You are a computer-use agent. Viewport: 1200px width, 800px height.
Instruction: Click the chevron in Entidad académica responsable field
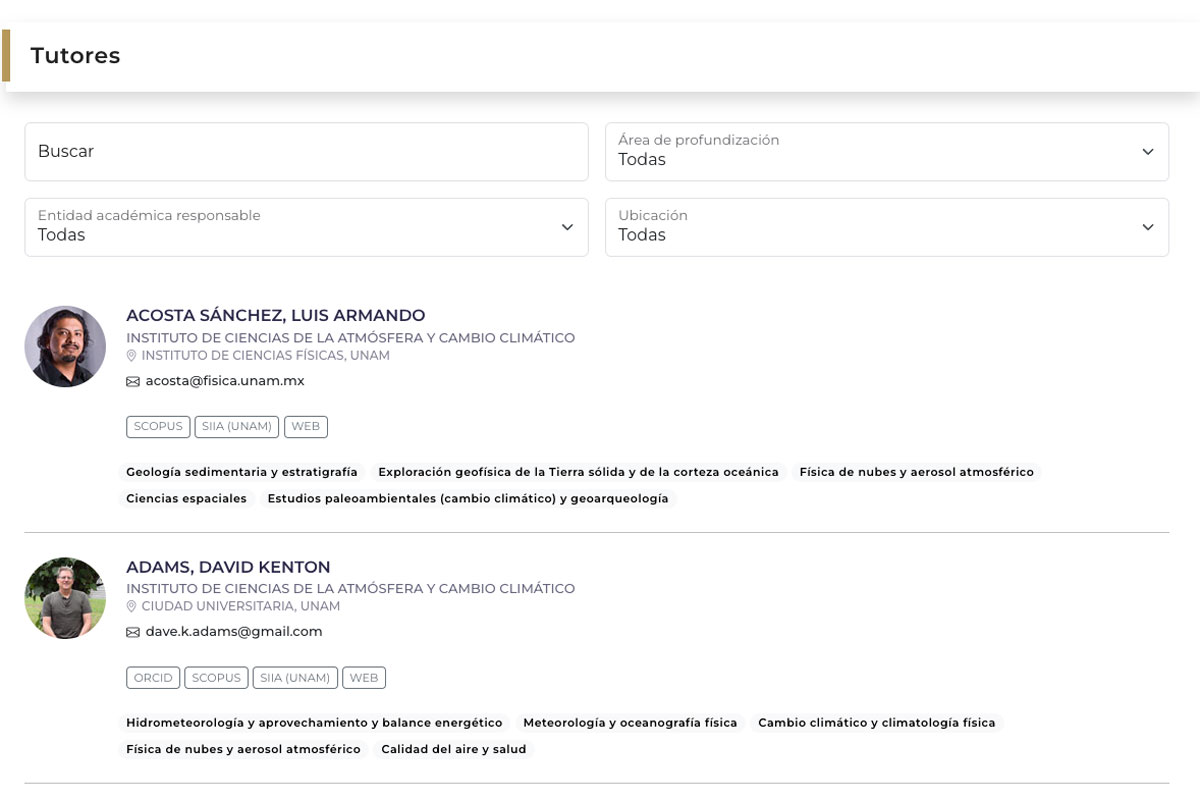click(567, 227)
